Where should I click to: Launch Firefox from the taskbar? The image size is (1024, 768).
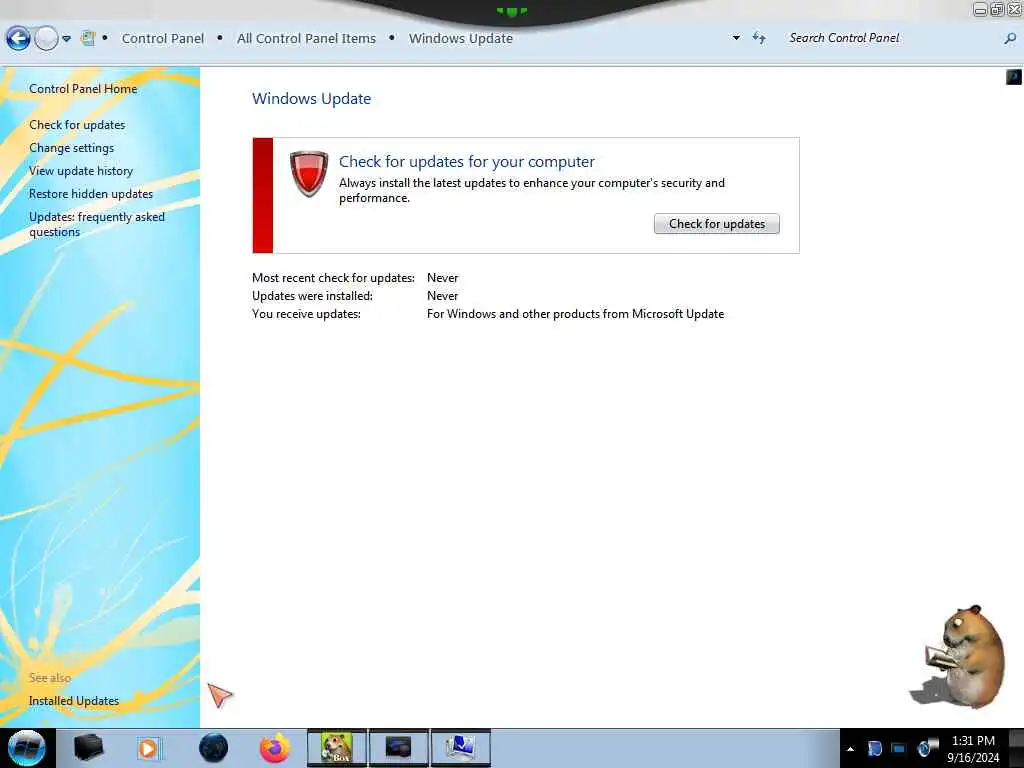[275, 748]
